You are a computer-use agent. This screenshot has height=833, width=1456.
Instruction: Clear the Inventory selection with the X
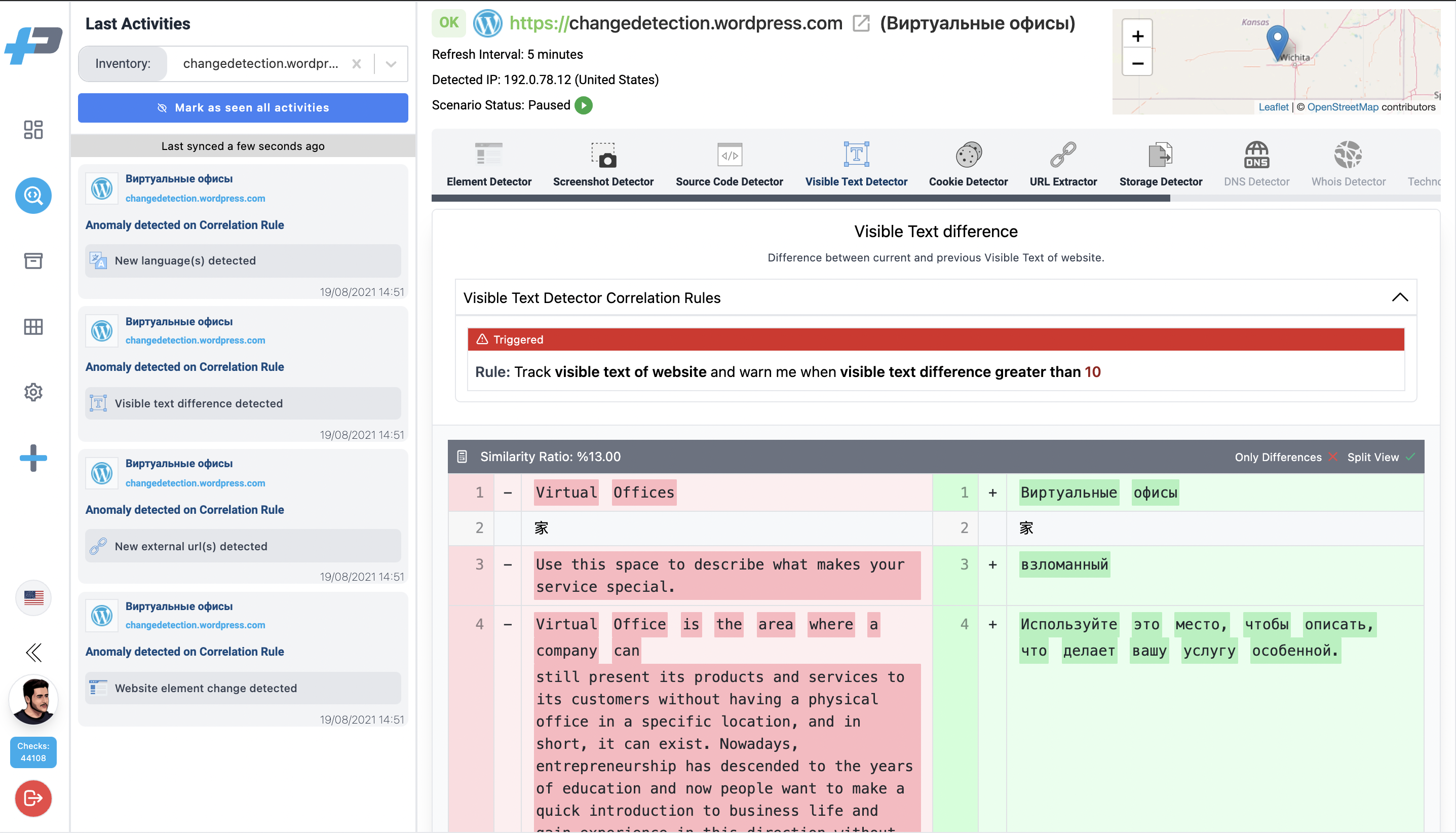[x=356, y=63]
